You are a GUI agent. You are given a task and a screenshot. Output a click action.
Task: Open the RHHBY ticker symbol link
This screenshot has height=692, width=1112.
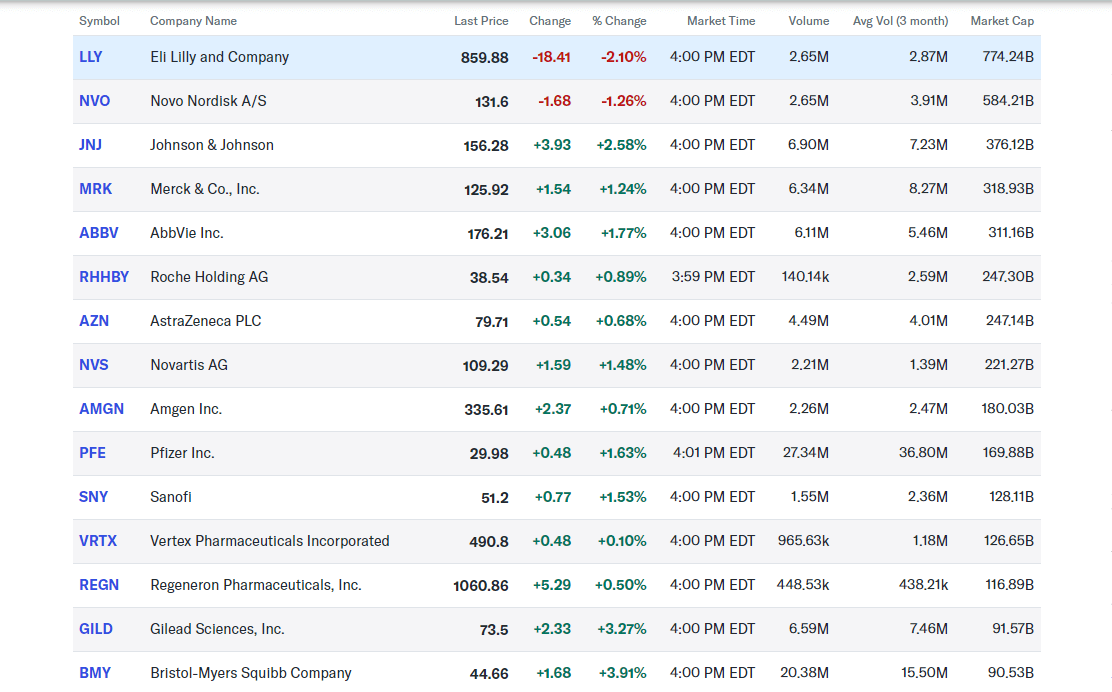pyautogui.click(x=104, y=277)
